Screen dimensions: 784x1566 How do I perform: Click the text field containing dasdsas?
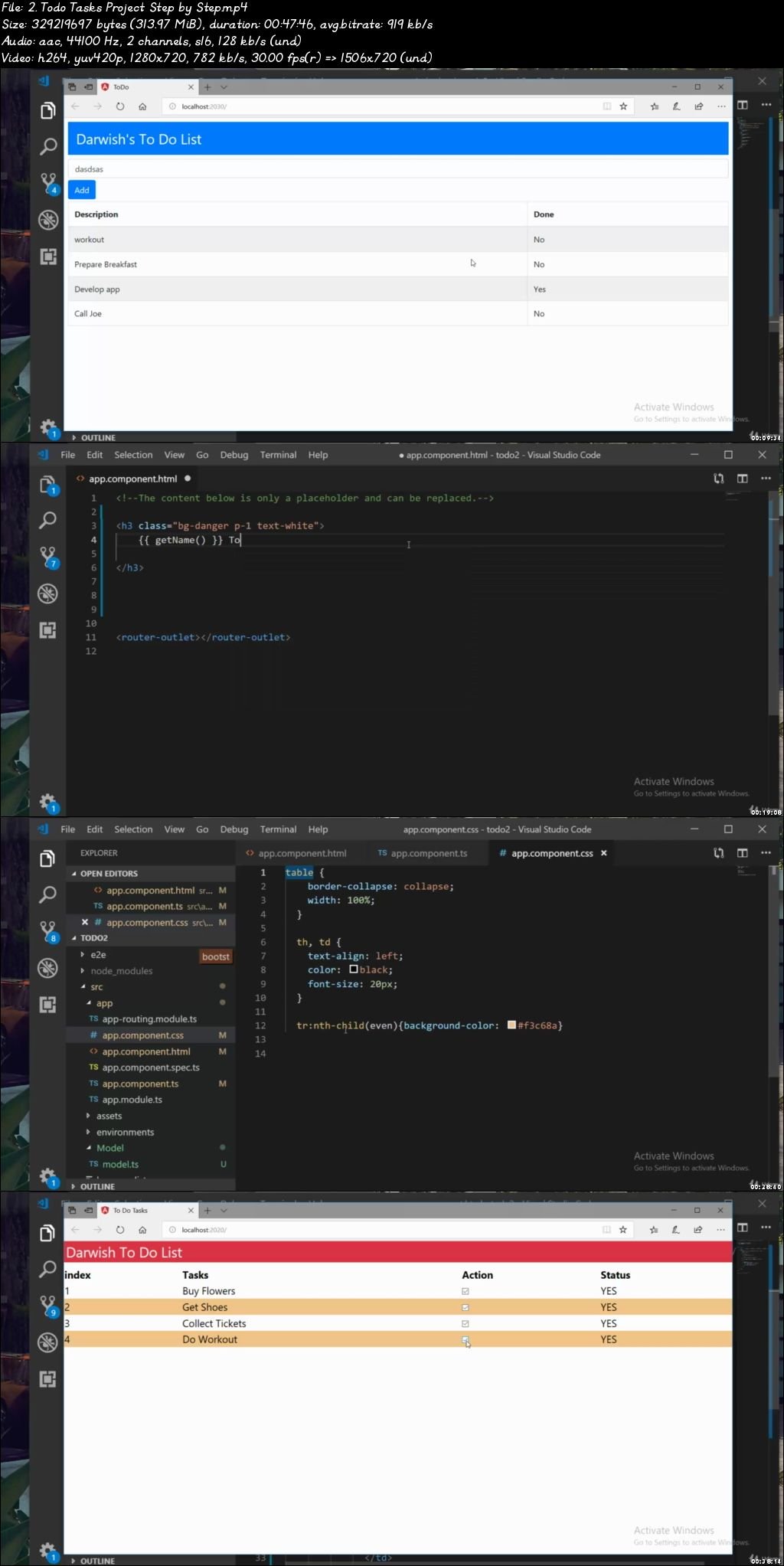coord(398,169)
